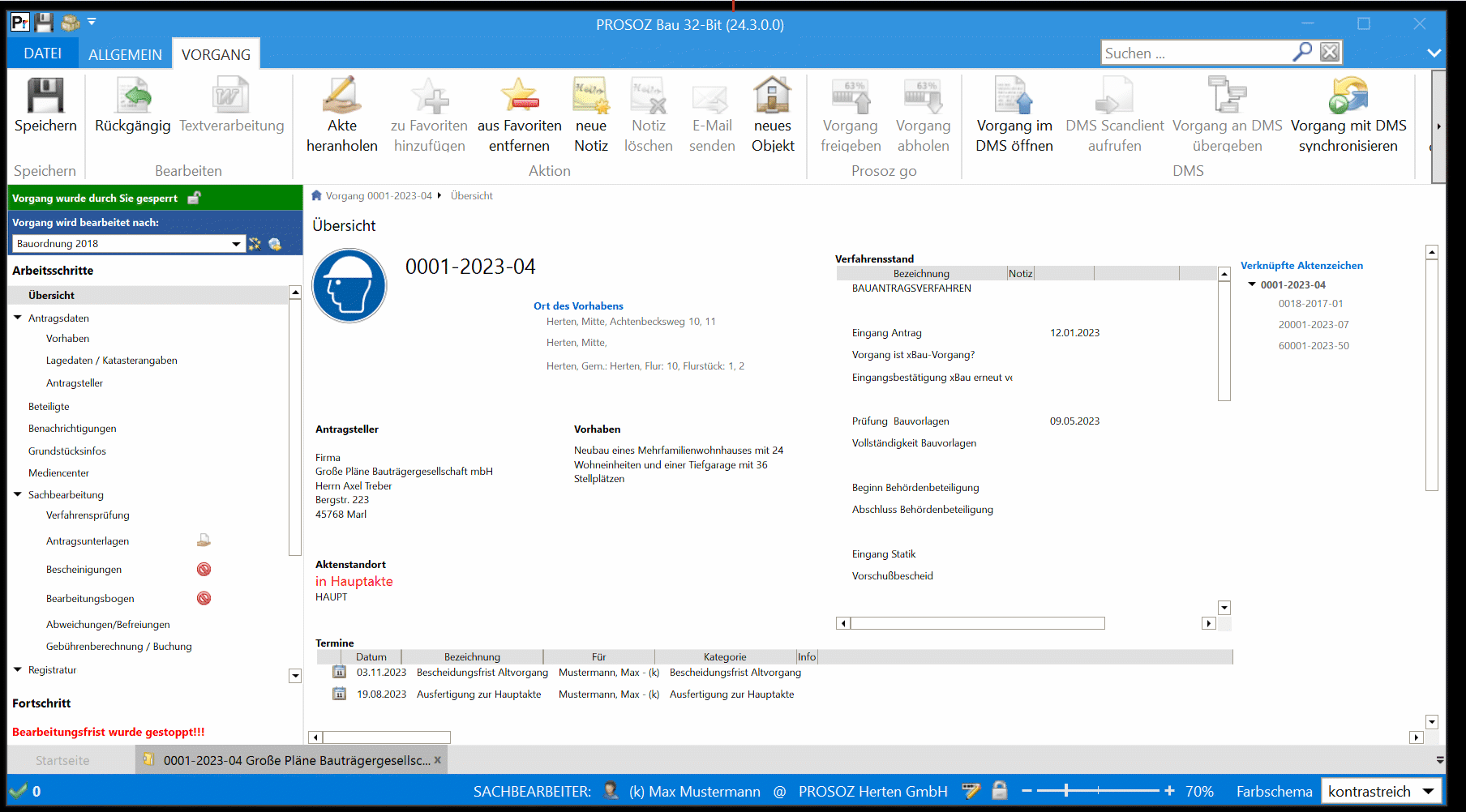The height and width of the screenshot is (812, 1466).
Task: Open the quick access toolbar customize arrow
Action: [92, 22]
